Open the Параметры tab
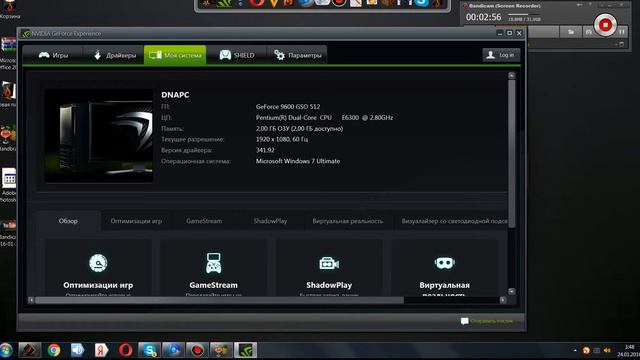This screenshot has height=360, width=640. tap(297, 55)
